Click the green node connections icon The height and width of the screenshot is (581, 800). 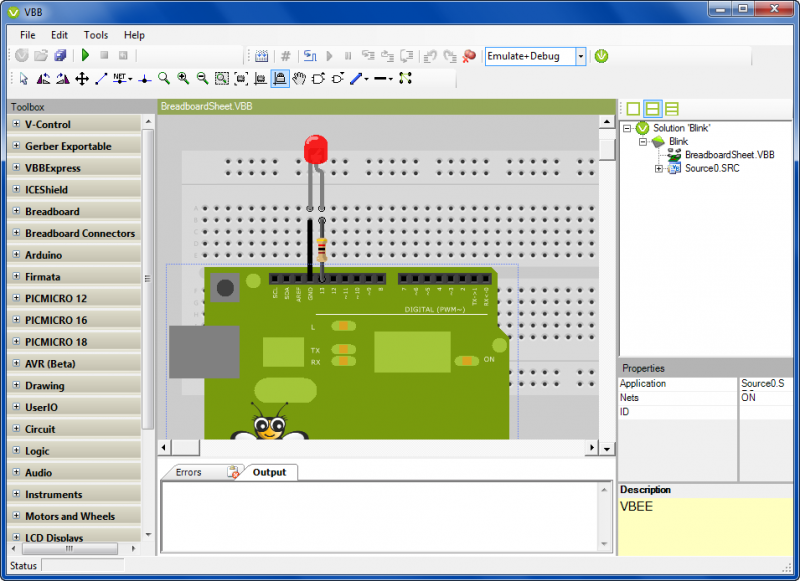click(406, 78)
